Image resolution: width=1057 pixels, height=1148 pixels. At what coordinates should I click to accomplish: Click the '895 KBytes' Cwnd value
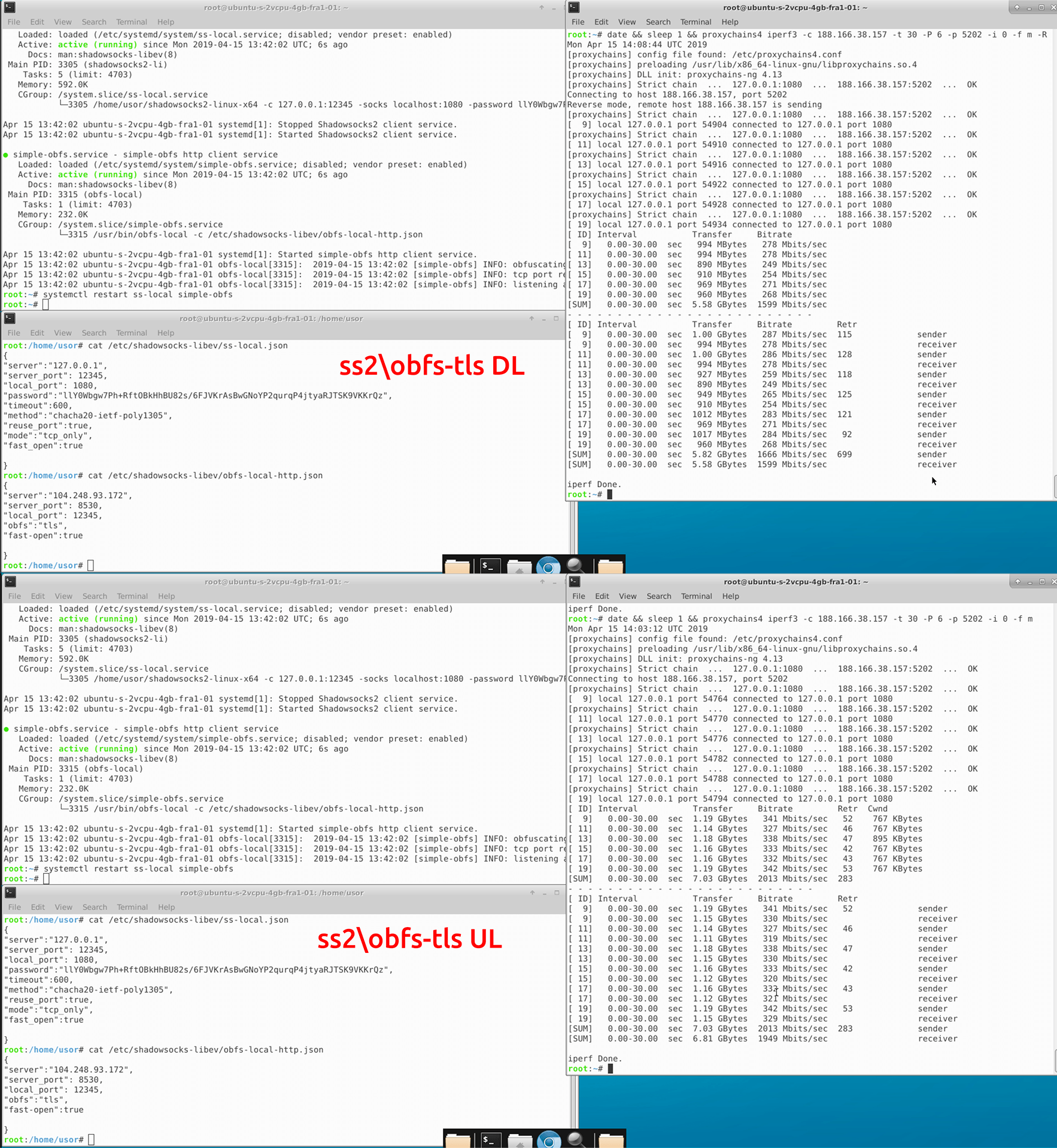click(x=897, y=839)
